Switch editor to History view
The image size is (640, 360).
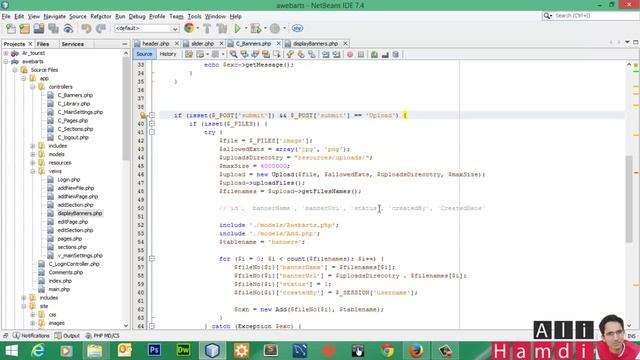coord(168,54)
